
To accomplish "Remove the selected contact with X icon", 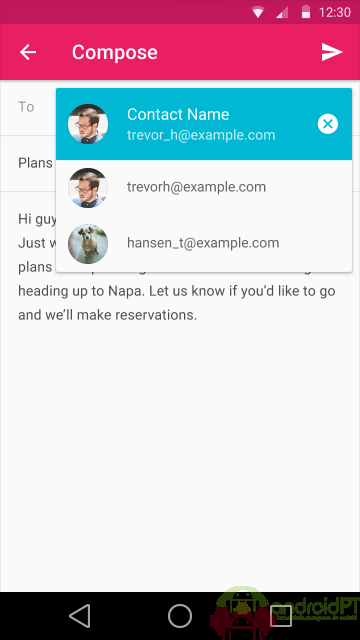I will pyautogui.click(x=328, y=124).
